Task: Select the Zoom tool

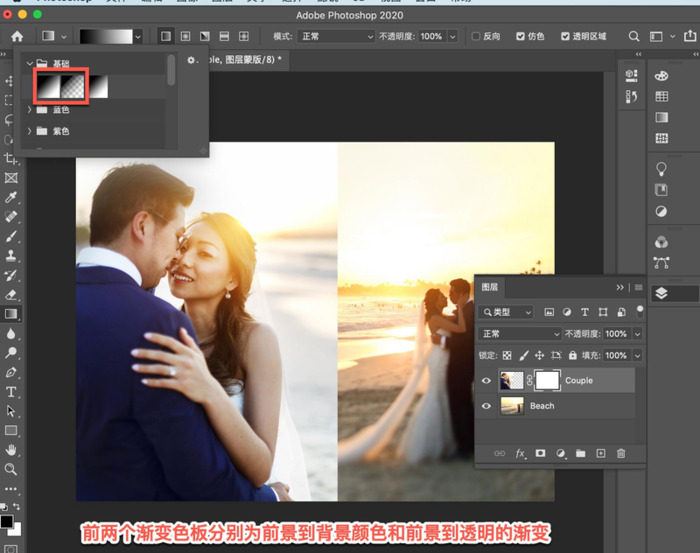Action: (x=11, y=468)
